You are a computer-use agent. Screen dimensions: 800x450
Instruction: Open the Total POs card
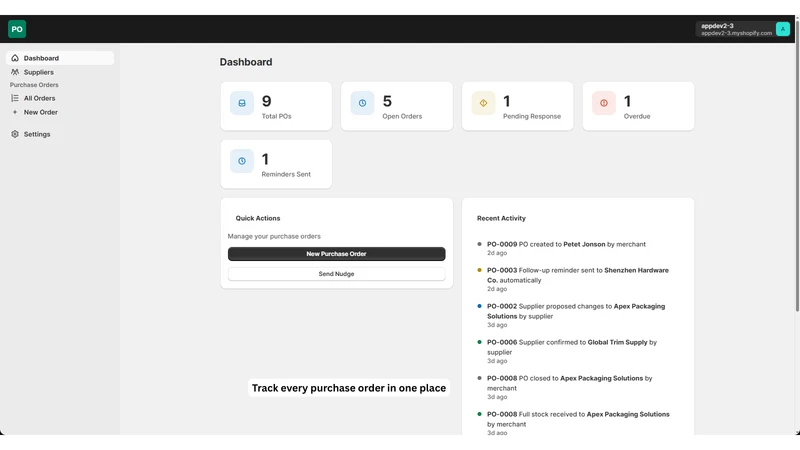click(276, 106)
